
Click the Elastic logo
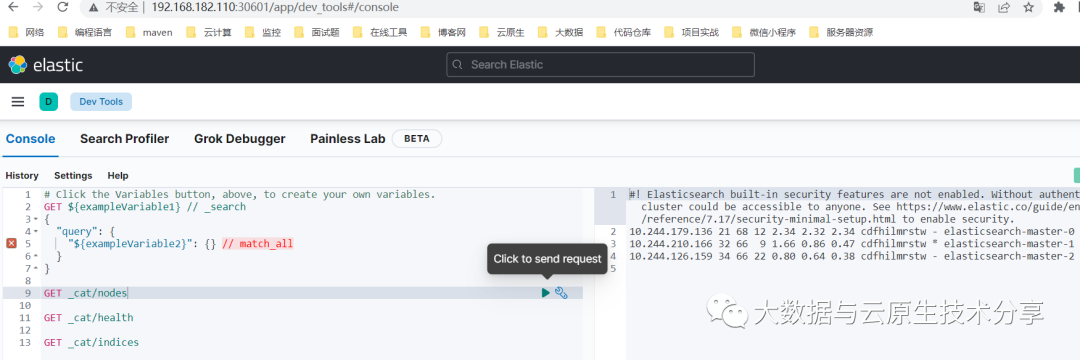click(x=45, y=65)
